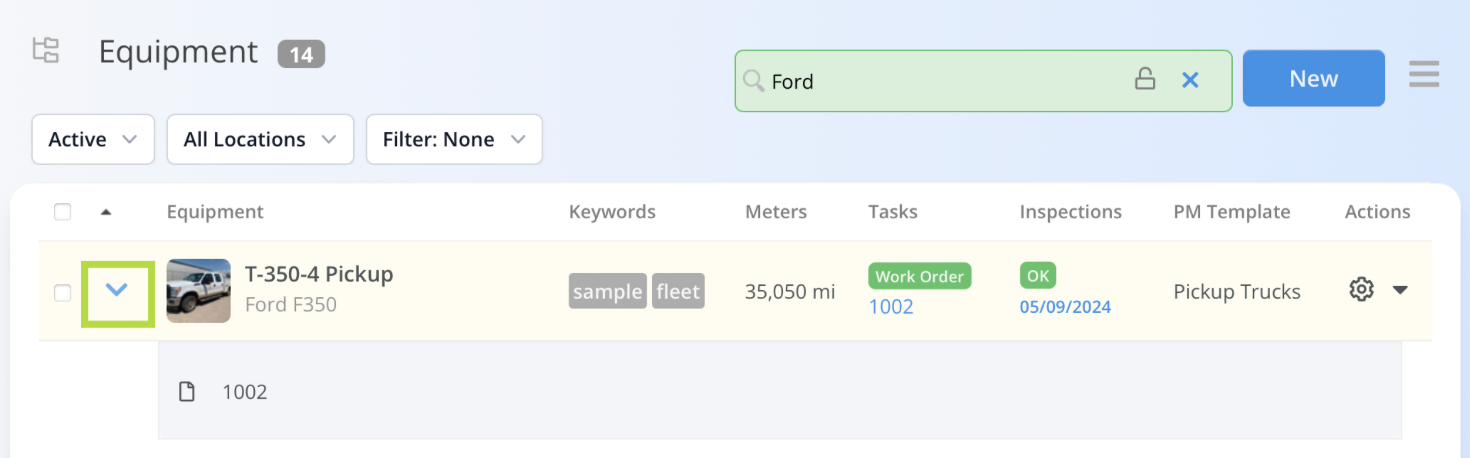Image resolution: width=1470 pixels, height=458 pixels.
Task: Click the sort ascending arrow in header
Action: tap(106, 212)
